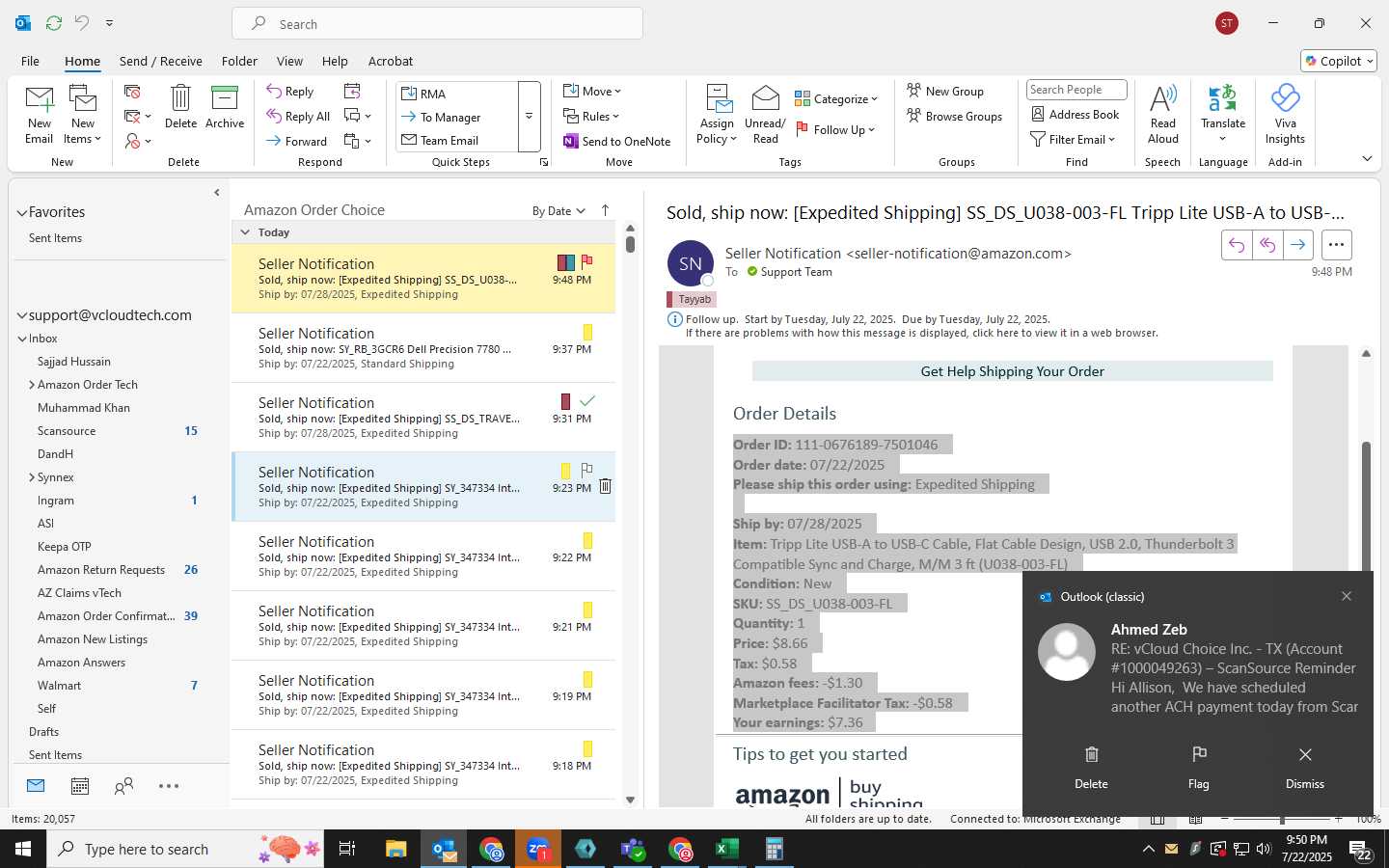Open the Follow Up dropdown
The image size is (1389, 868).
835,129
